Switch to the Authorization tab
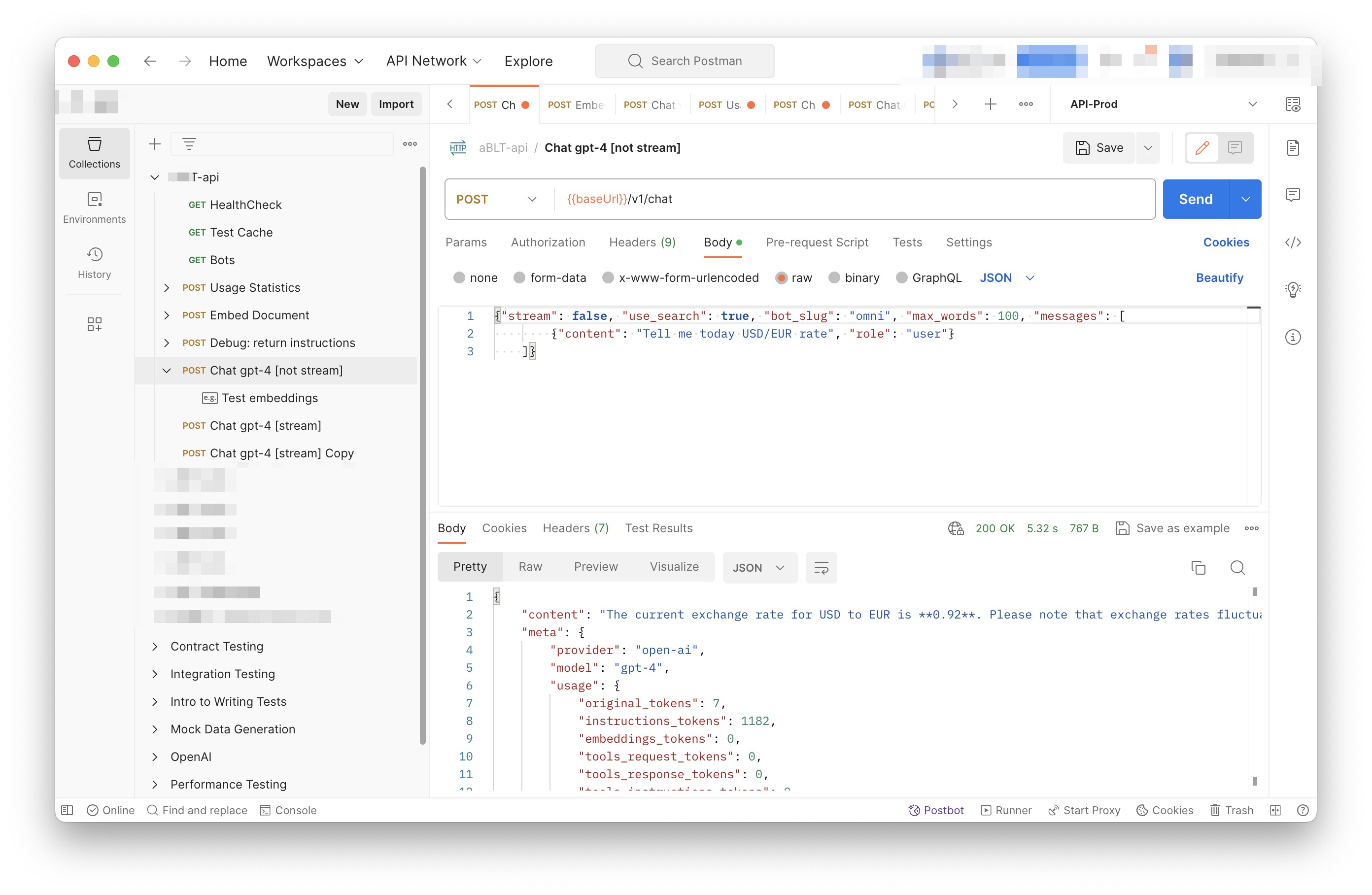 [x=548, y=241]
